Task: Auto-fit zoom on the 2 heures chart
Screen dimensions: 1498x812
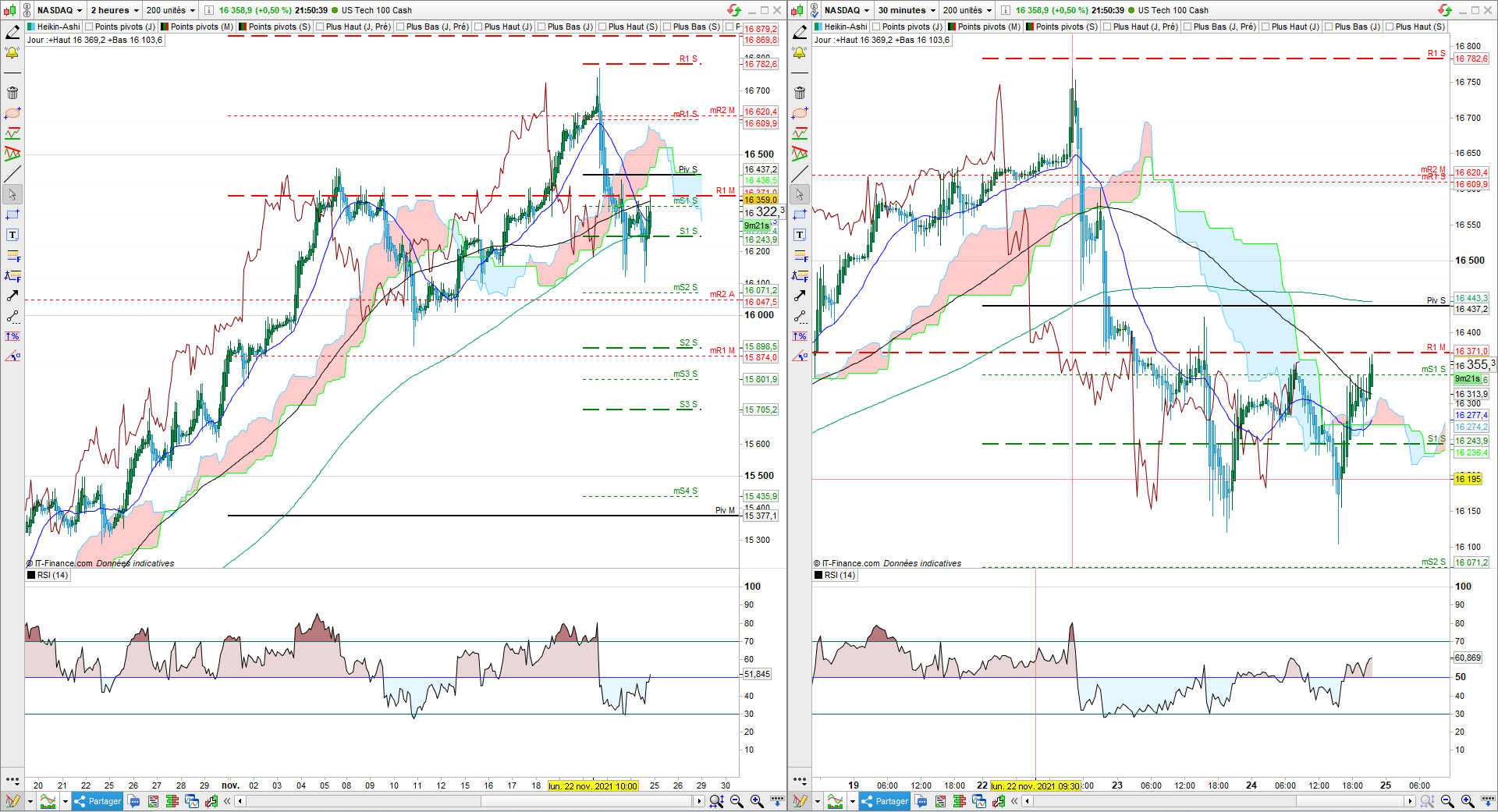Action: (716, 801)
